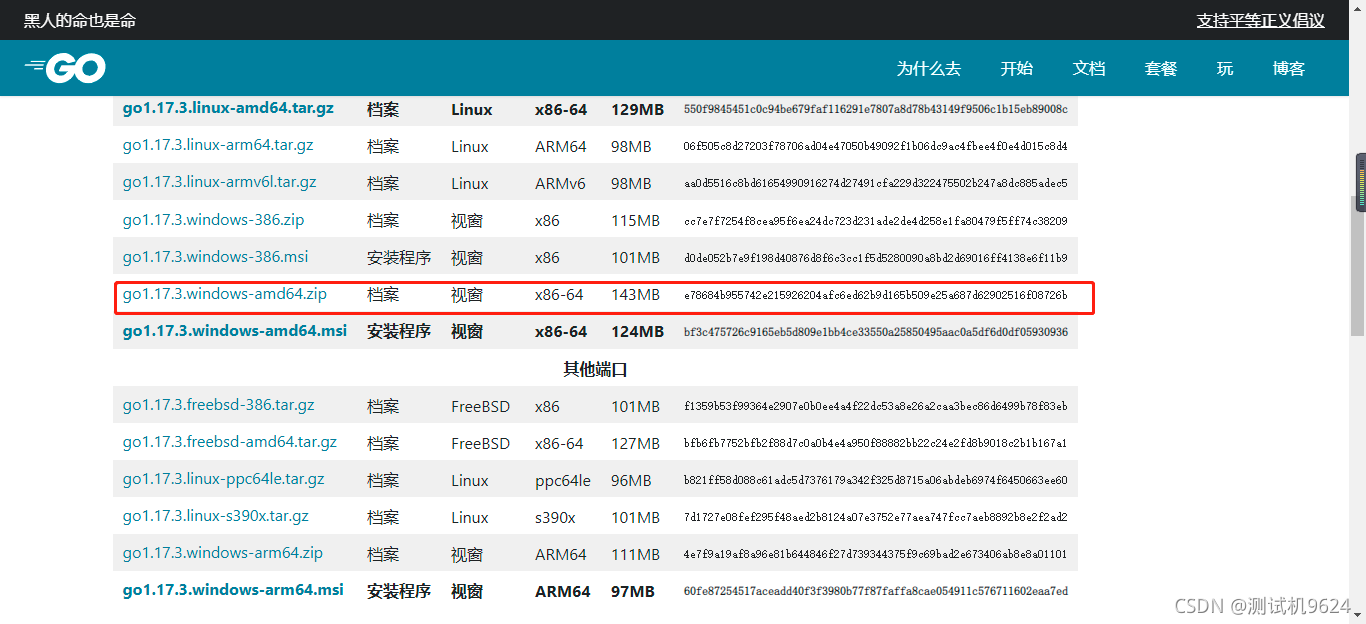Screen dimensions: 1366x624
Task: Click the 143MB size in windows-amd64.zip row
Action: point(636,295)
